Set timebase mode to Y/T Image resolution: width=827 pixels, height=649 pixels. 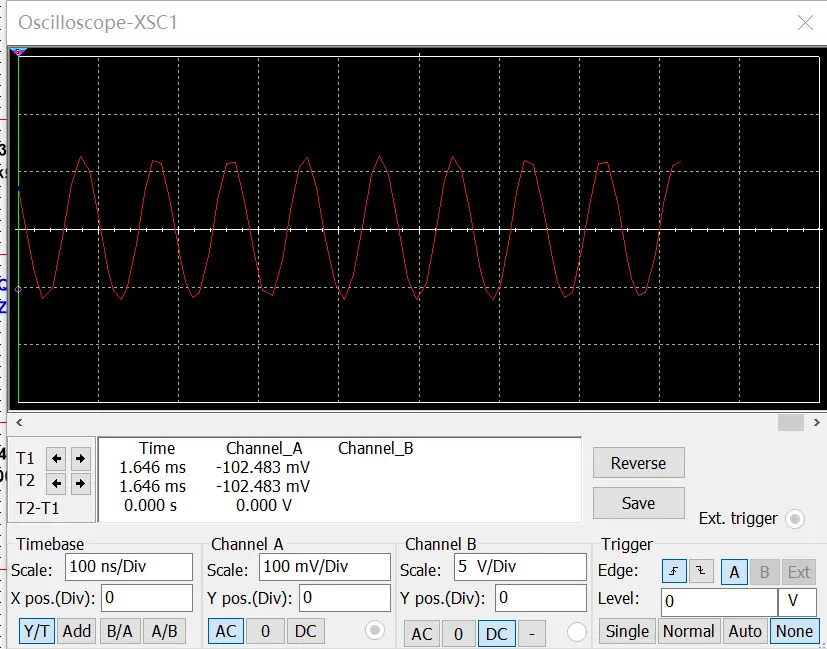click(x=36, y=631)
